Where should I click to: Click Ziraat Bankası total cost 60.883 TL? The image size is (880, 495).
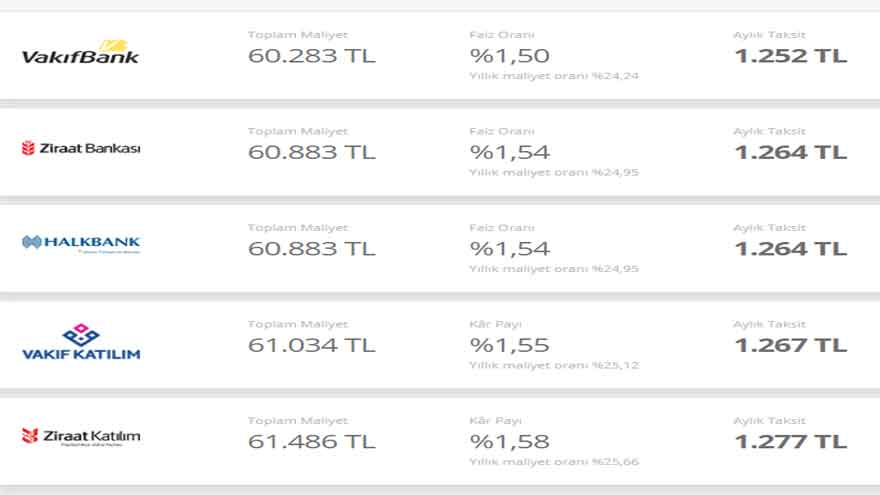click(311, 152)
